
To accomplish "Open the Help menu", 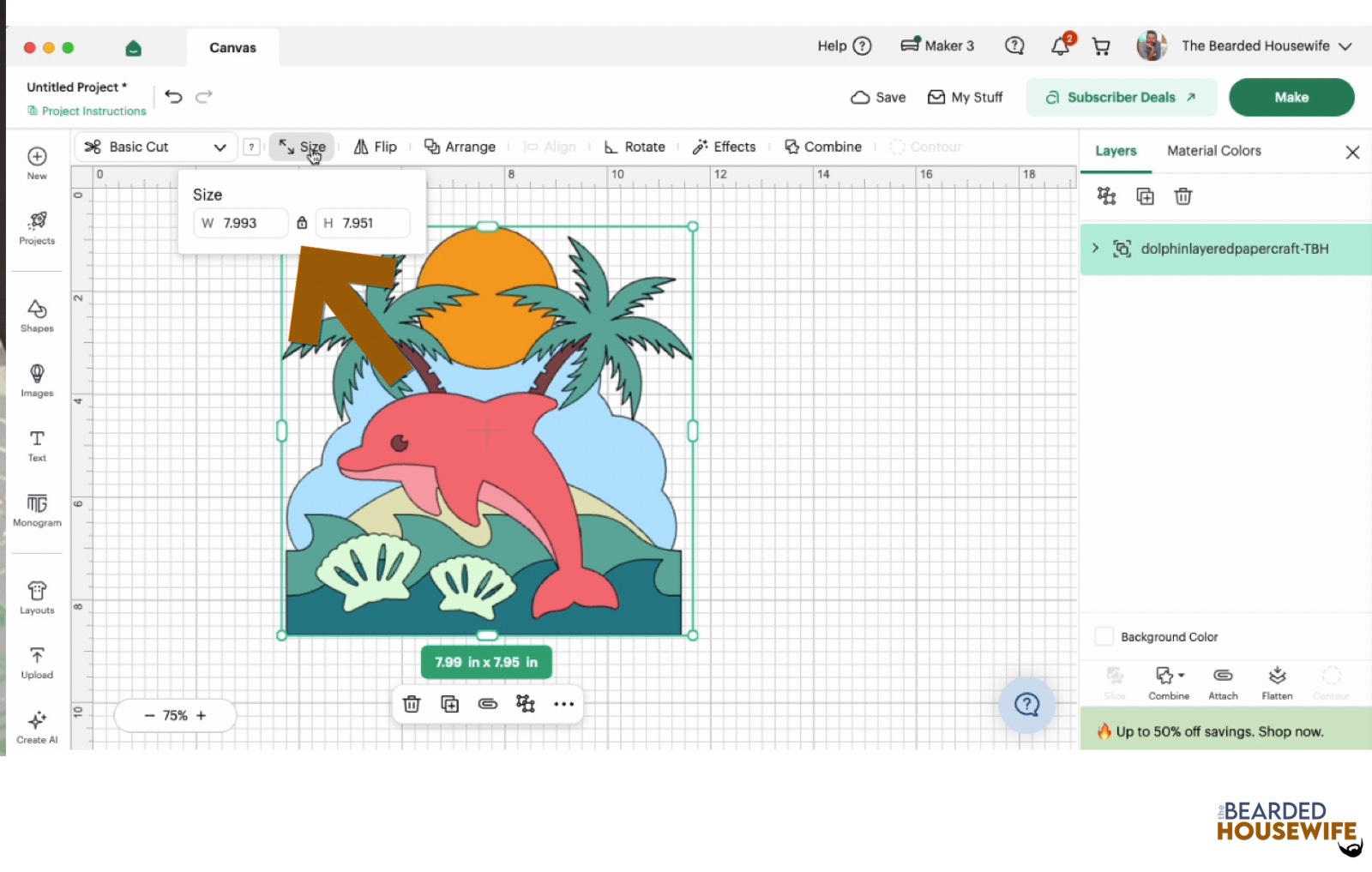I will (845, 46).
